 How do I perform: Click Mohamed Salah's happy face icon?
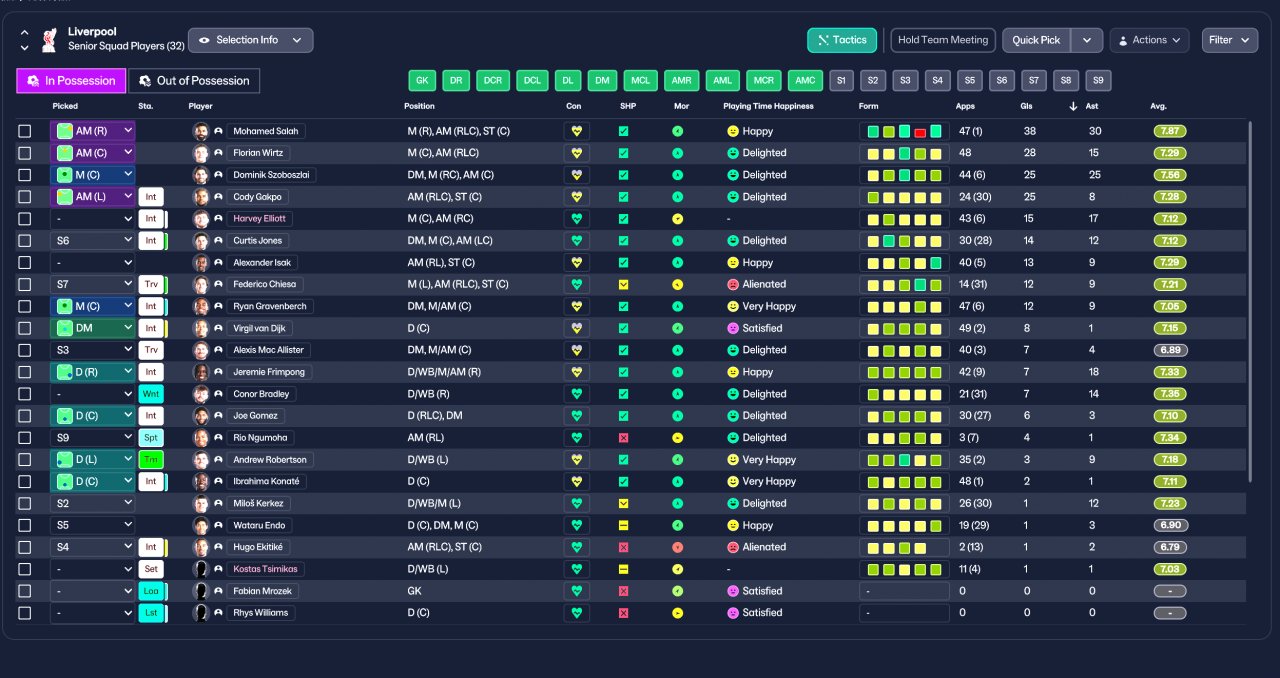pos(732,131)
